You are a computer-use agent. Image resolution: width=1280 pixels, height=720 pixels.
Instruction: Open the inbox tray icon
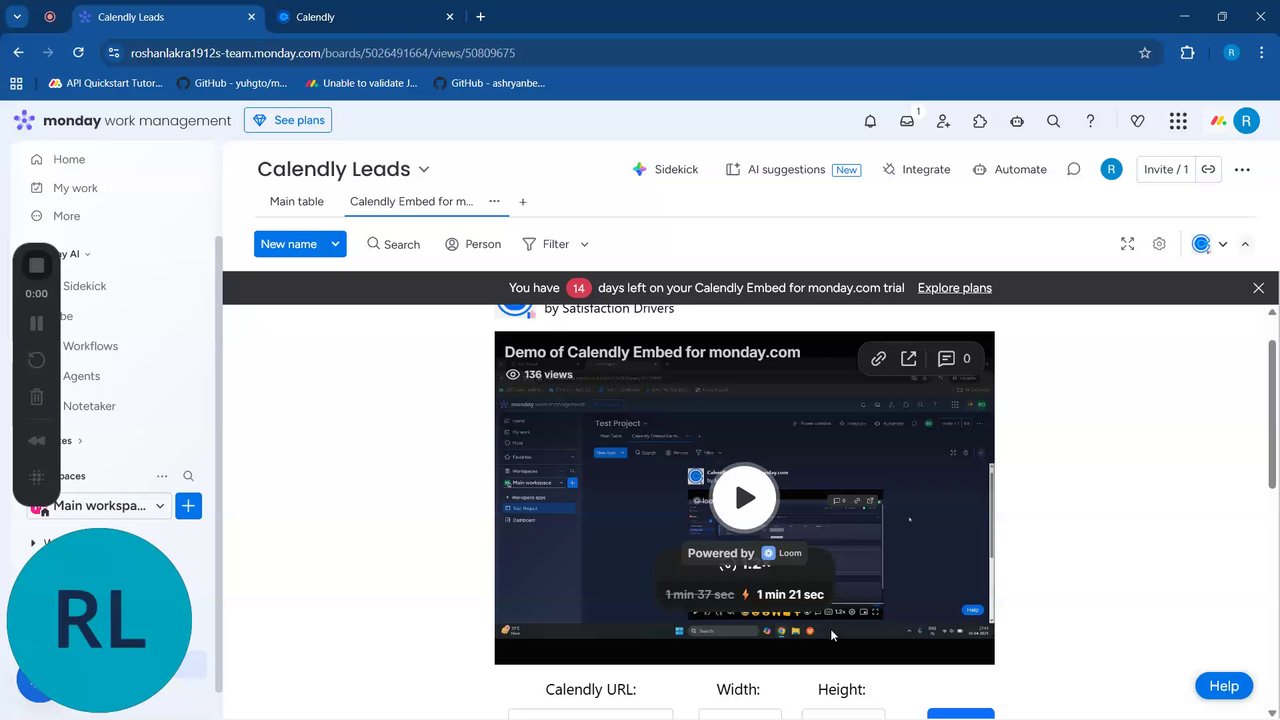pos(907,121)
